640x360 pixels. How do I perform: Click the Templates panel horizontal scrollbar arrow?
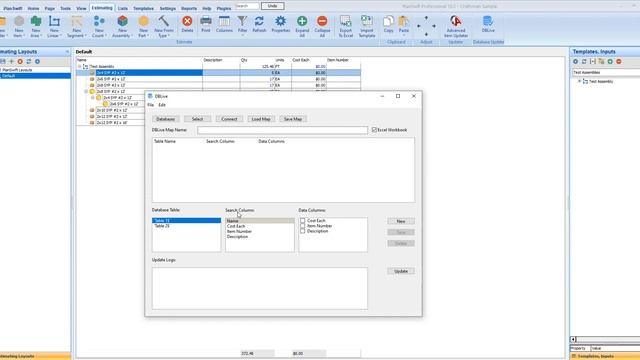573,339
